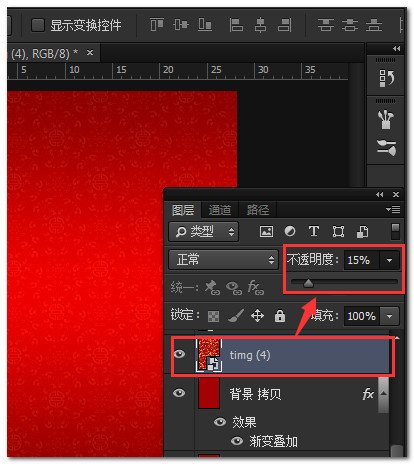This screenshot has height=464, width=414.
Task: Click the 不透明度 15% value field
Action: [361, 260]
